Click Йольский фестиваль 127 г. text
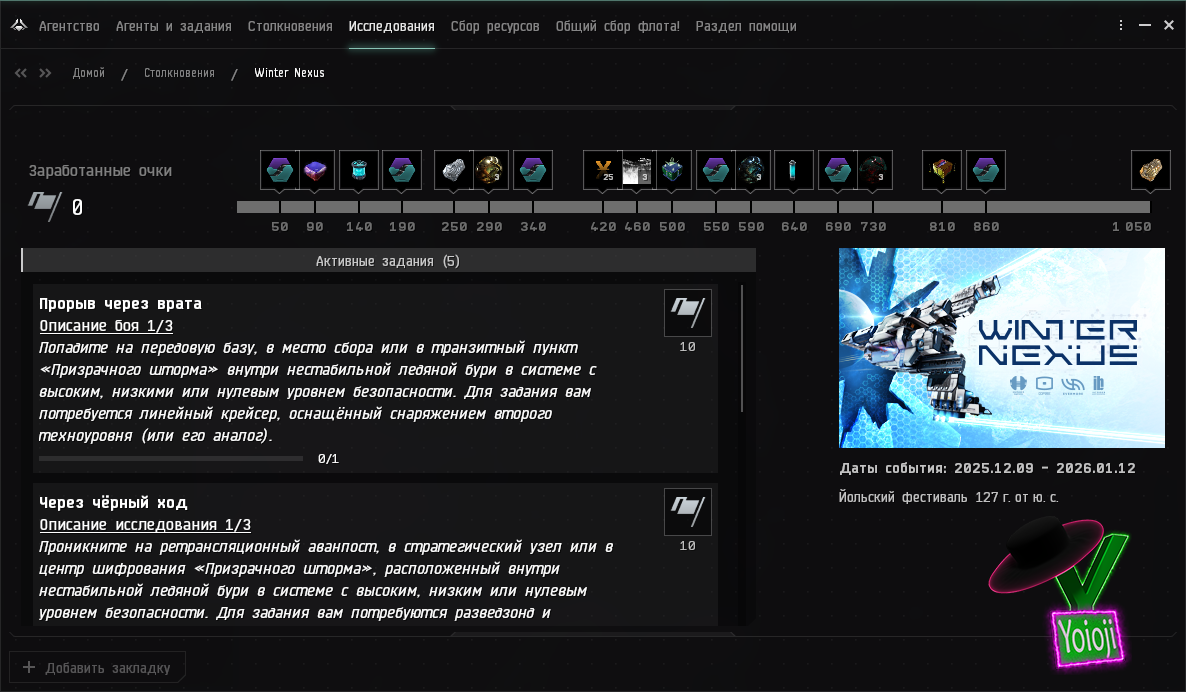Screen dimensions: 1186x692 pos(948,497)
